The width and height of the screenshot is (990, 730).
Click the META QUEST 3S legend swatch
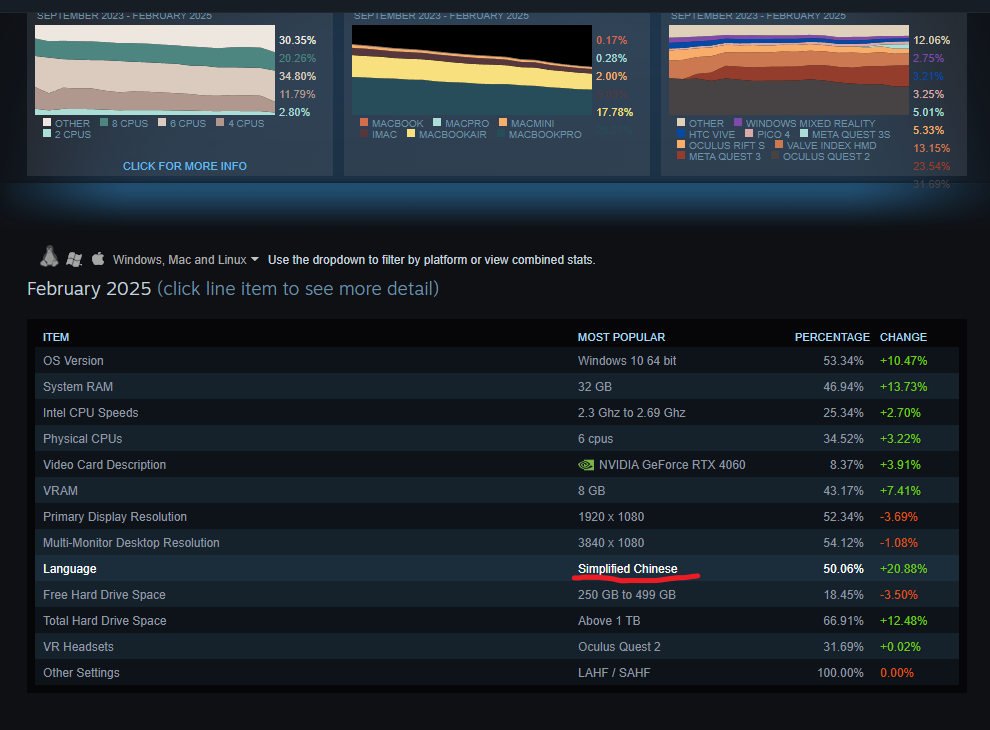(x=804, y=133)
